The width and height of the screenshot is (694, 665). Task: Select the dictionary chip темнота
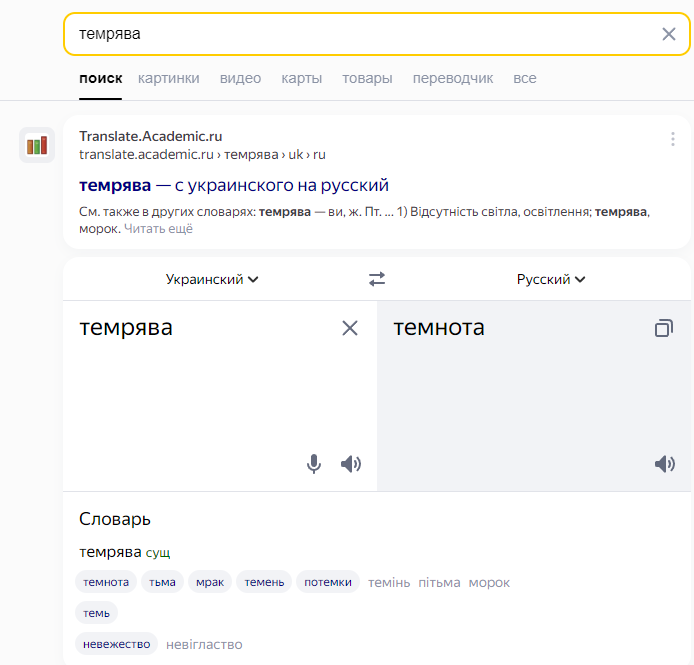(x=106, y=582)
